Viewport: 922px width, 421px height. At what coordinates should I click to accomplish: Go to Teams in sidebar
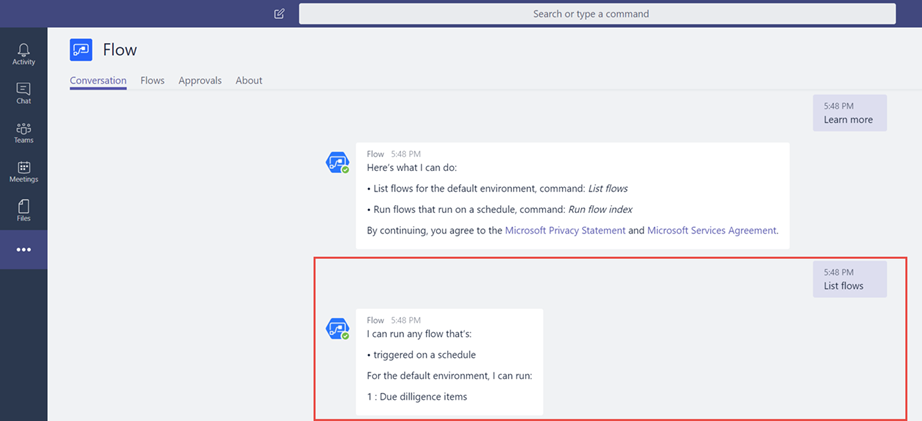tap(23, 132)
